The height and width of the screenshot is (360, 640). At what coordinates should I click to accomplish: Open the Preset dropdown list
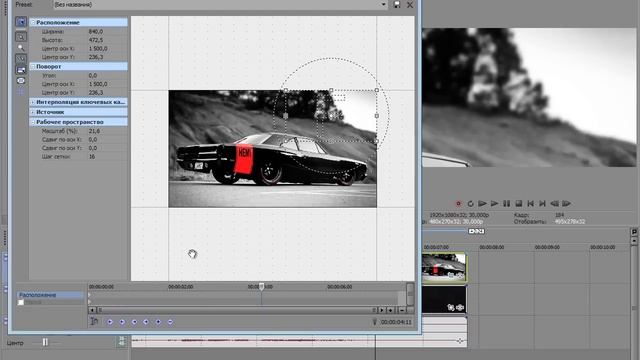click(383, 4)
